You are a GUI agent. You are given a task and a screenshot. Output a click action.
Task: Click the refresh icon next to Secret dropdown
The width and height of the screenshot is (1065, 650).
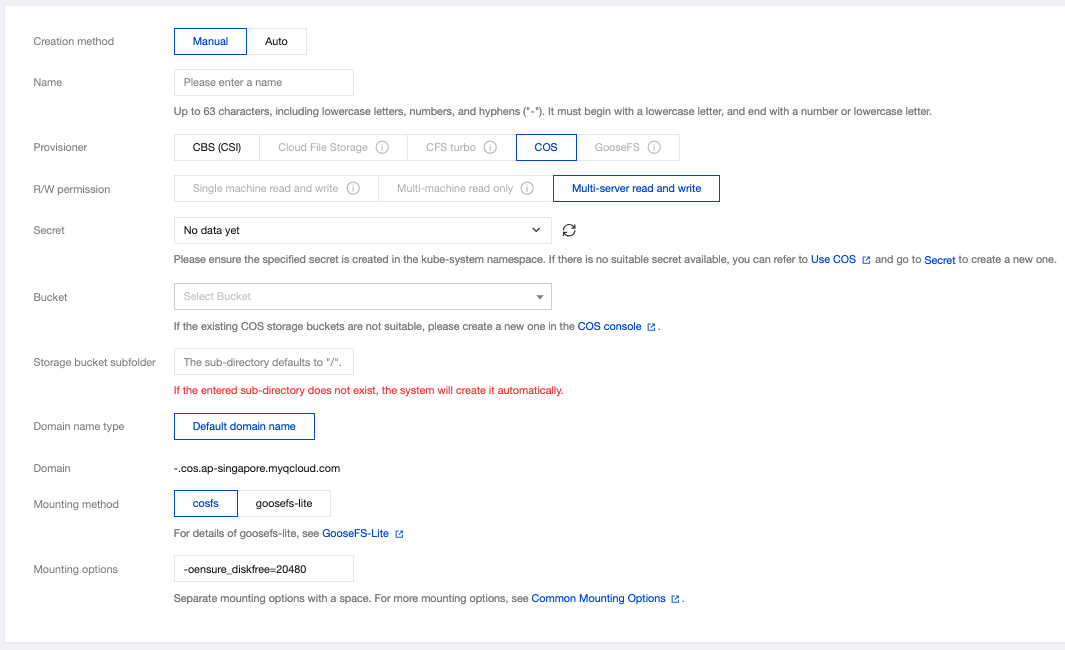coord(569,230)
